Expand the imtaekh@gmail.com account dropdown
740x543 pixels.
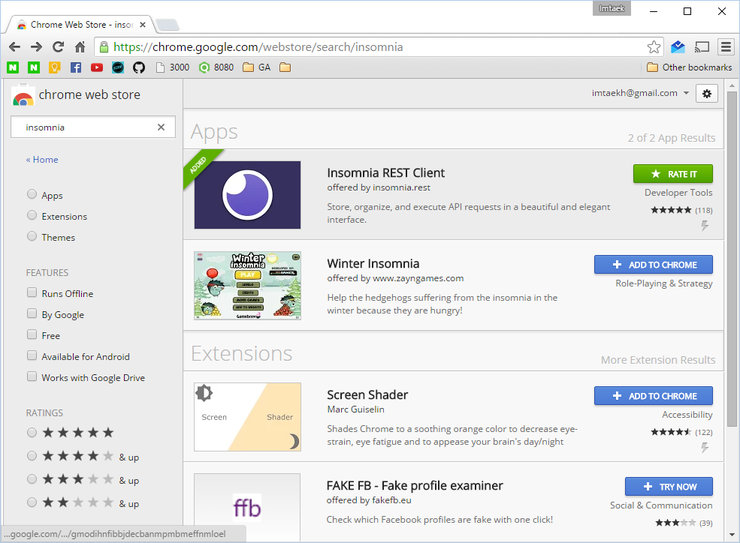pos(640,93)
